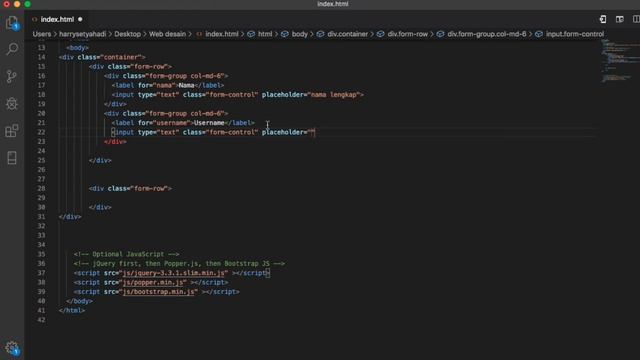Open the Source Control view
640x360 pixels.
point(12,76)
